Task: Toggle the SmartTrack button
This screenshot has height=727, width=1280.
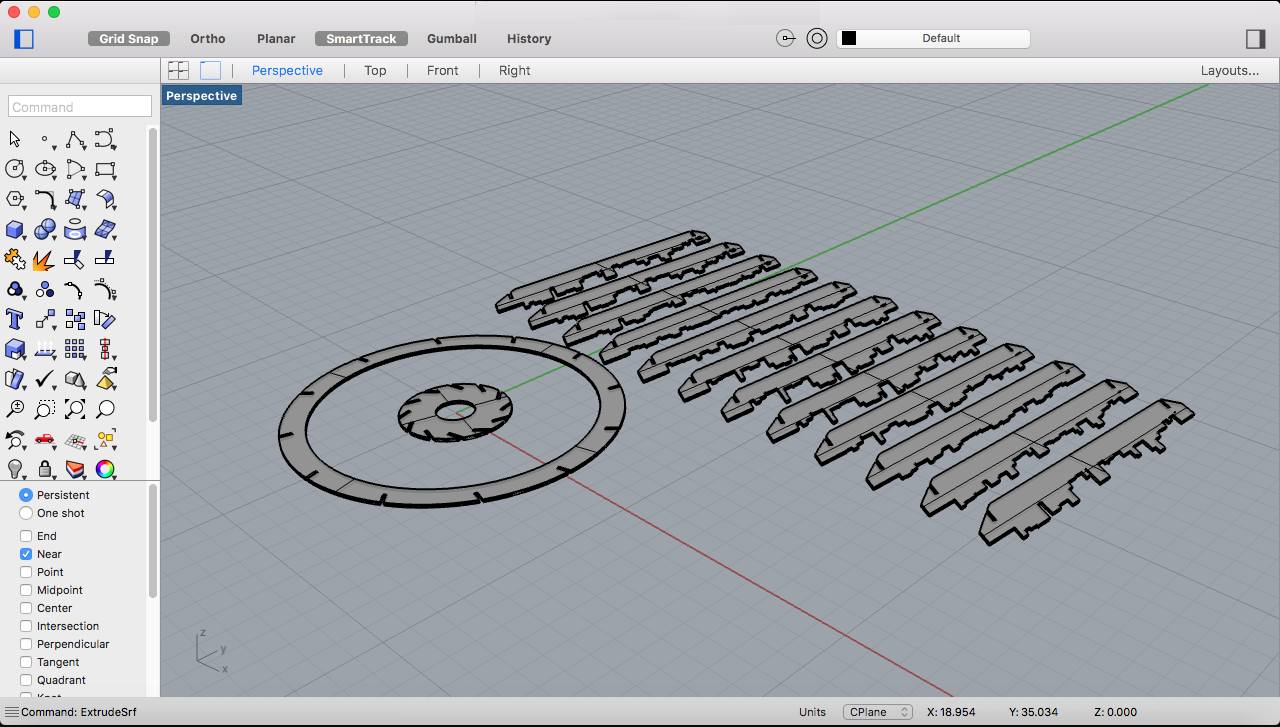Action: (x=361, y=39)
